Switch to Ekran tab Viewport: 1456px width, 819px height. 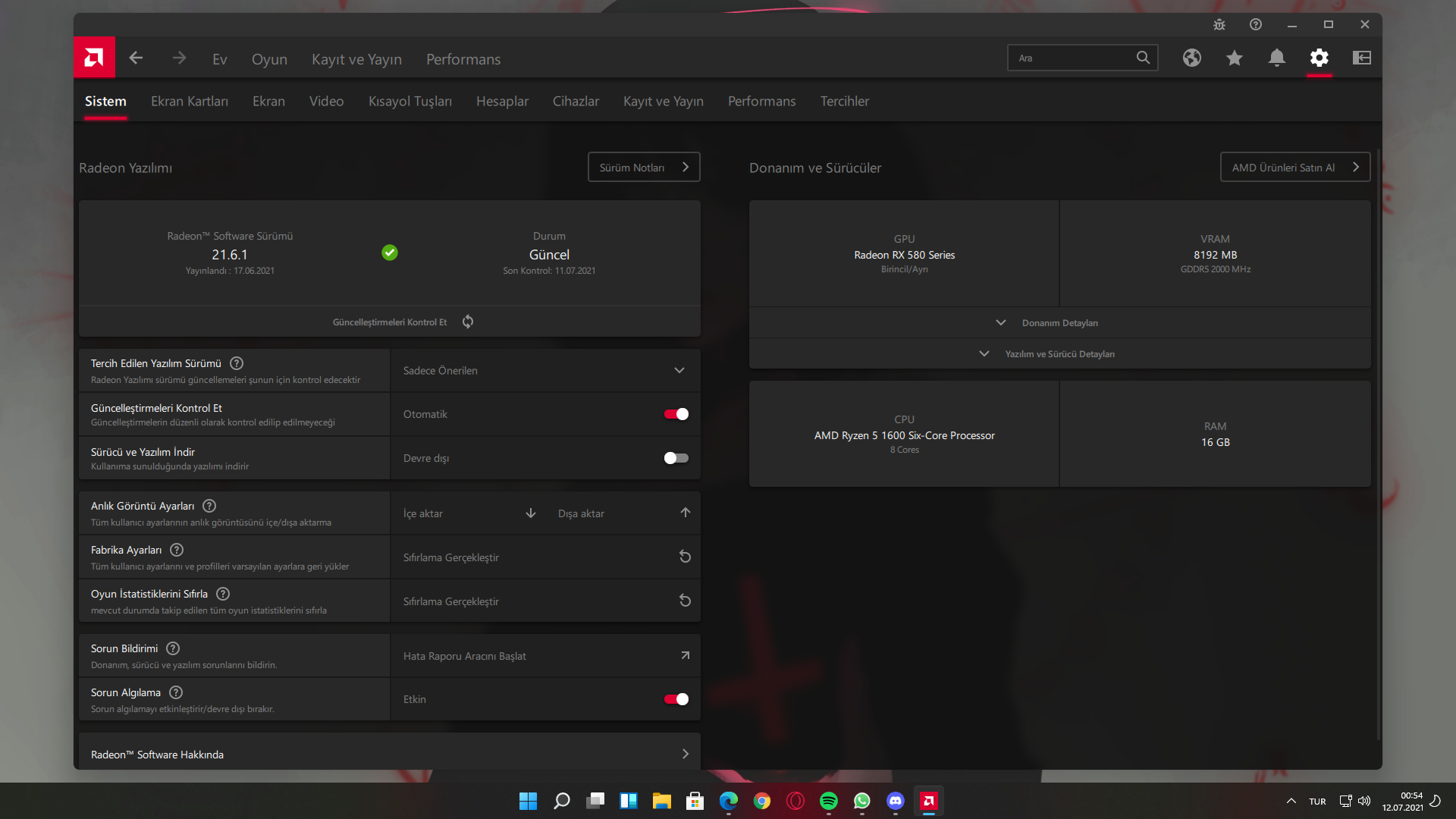(268, 101)
